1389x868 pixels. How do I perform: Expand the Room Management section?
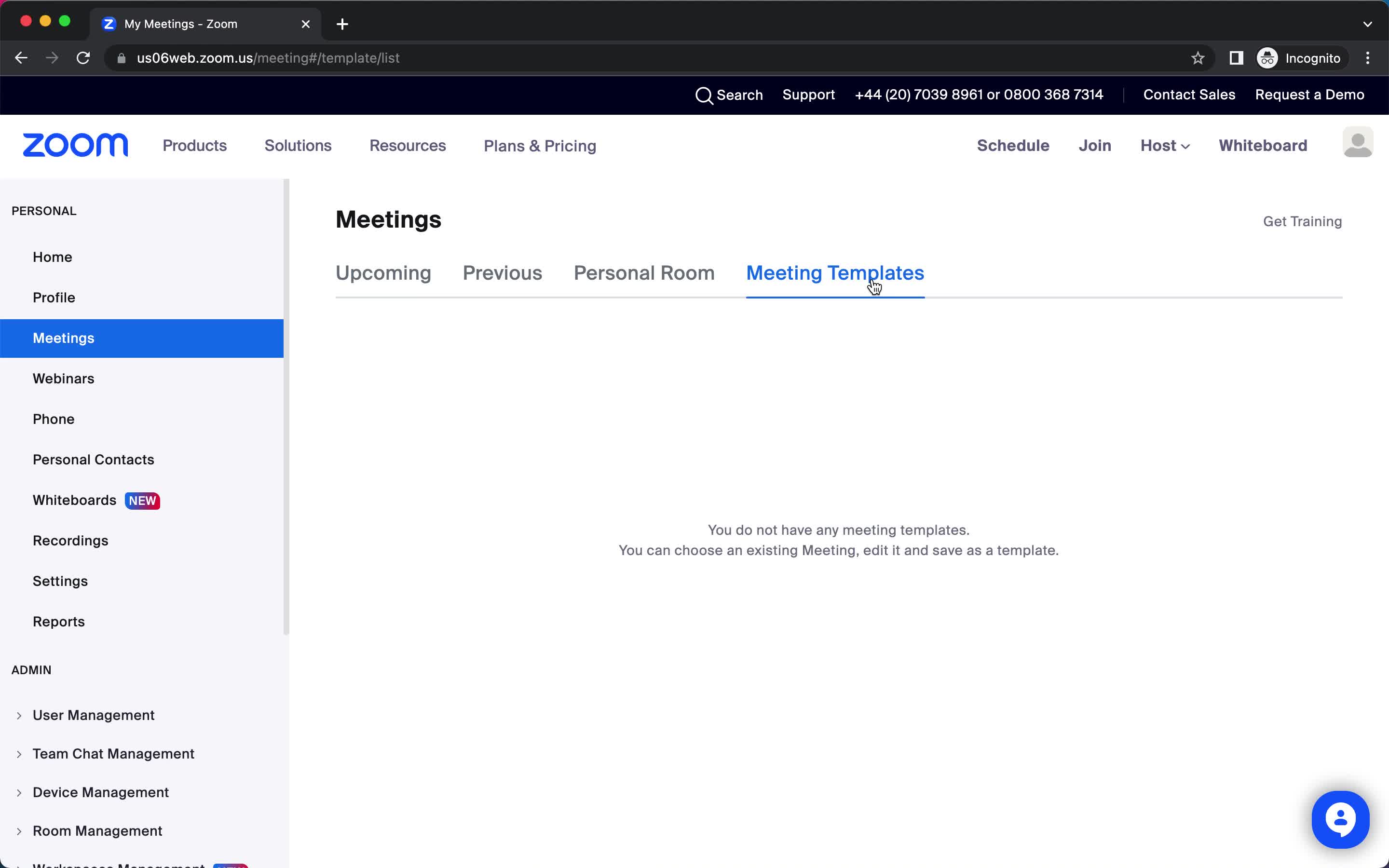(19, 831)
